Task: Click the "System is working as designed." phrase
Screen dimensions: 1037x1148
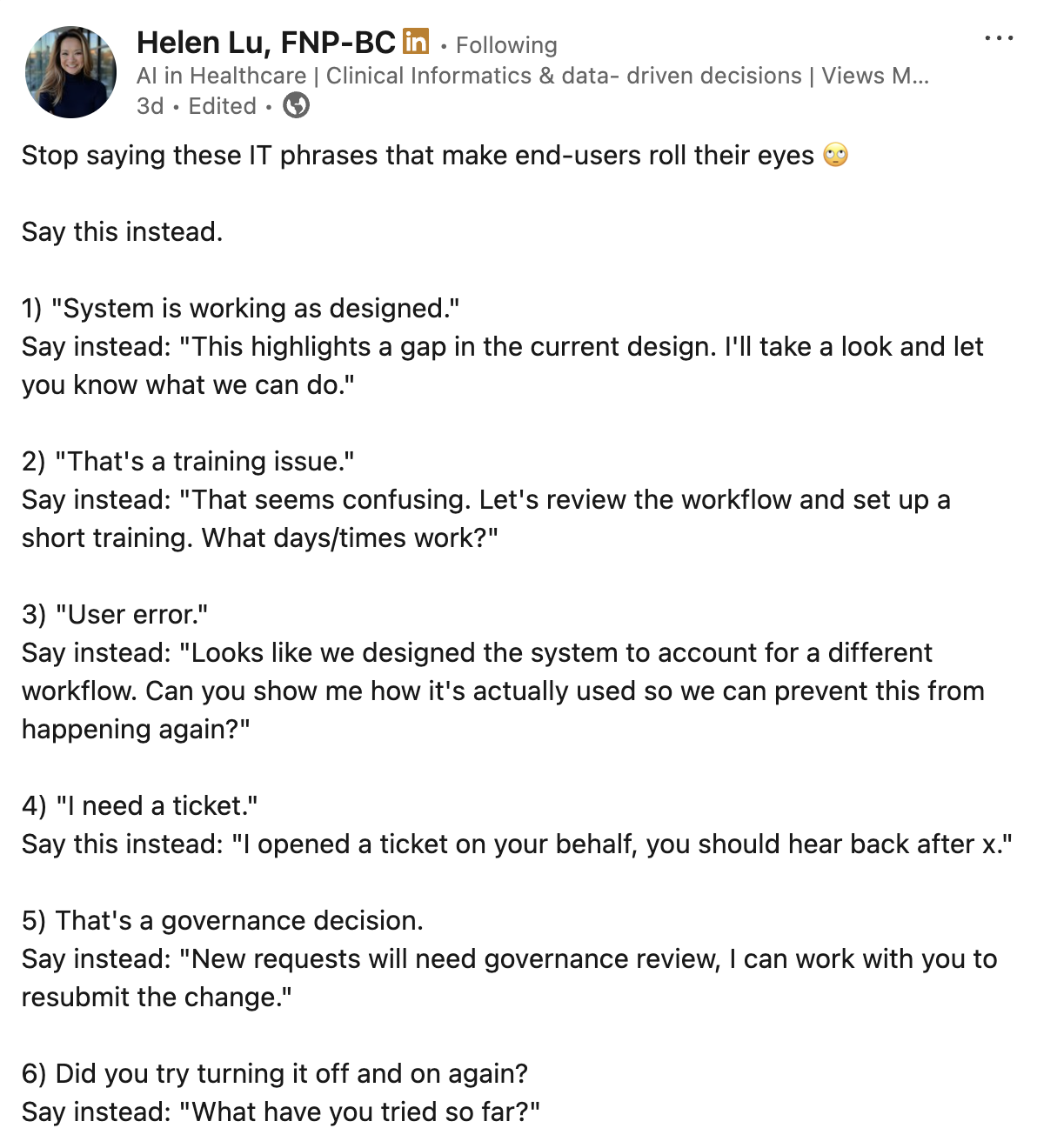Action: pyautogui.click(x=255, y=309)
